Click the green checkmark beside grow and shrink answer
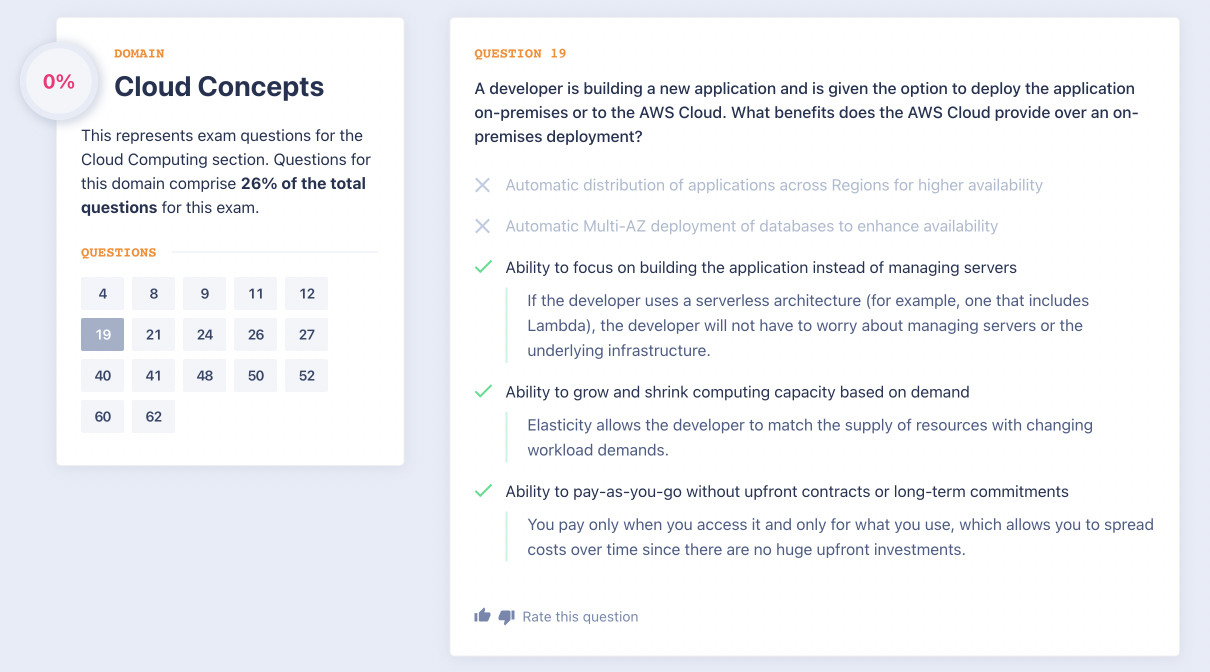The width and height of the screenshot is (1210, 672). pyautogui.click(x=483, y=391)
